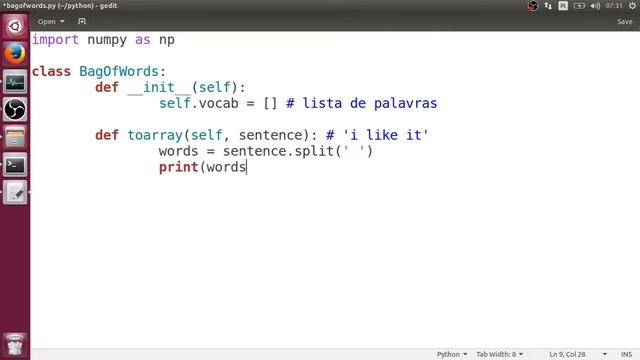Image resolution: width=640 pixels, height=360 pixels.
Task: Click 'numpy' in the import statement
Action: (x=107, y=40)
